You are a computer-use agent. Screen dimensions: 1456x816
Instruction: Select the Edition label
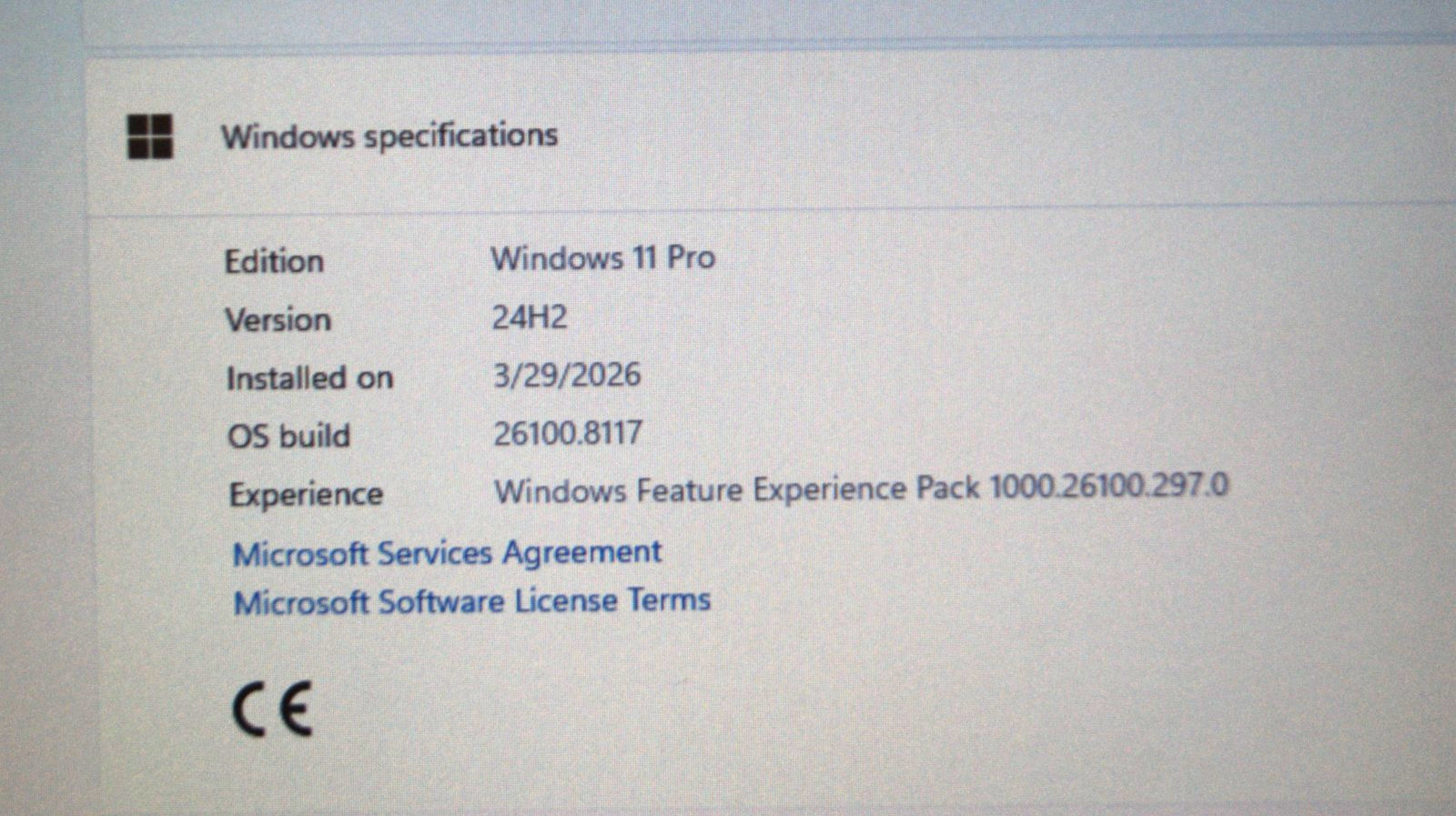(274, 261)
